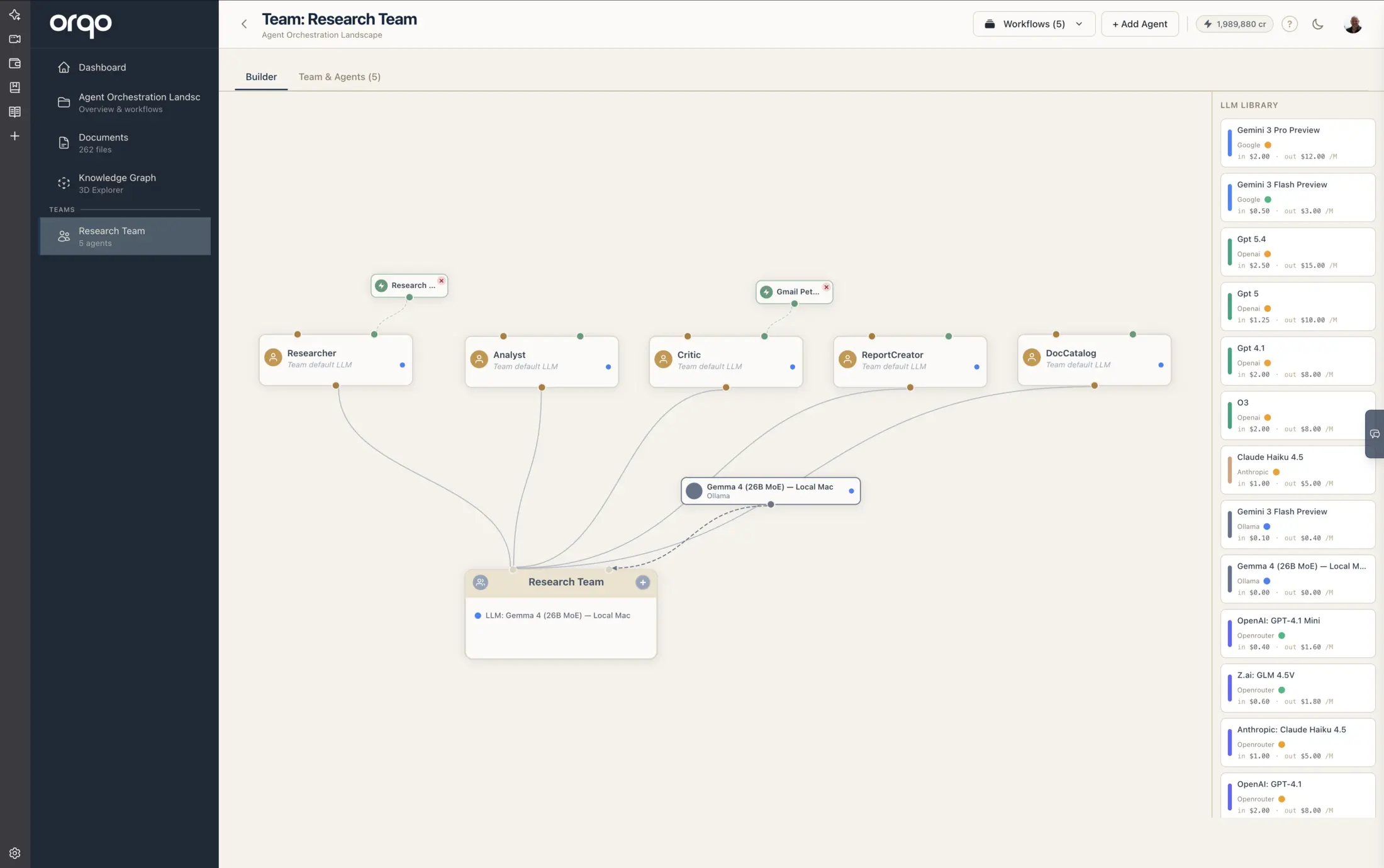Open Knowledge Graph 3D Explorer
Screen dimensions: 1384x868
coord(125,183)
